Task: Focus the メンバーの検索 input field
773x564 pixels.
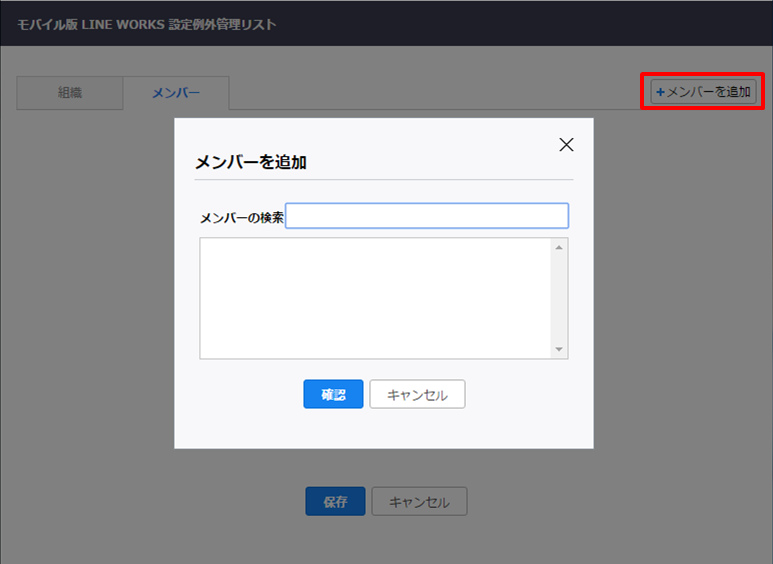Action: click(x=427, y=216)
